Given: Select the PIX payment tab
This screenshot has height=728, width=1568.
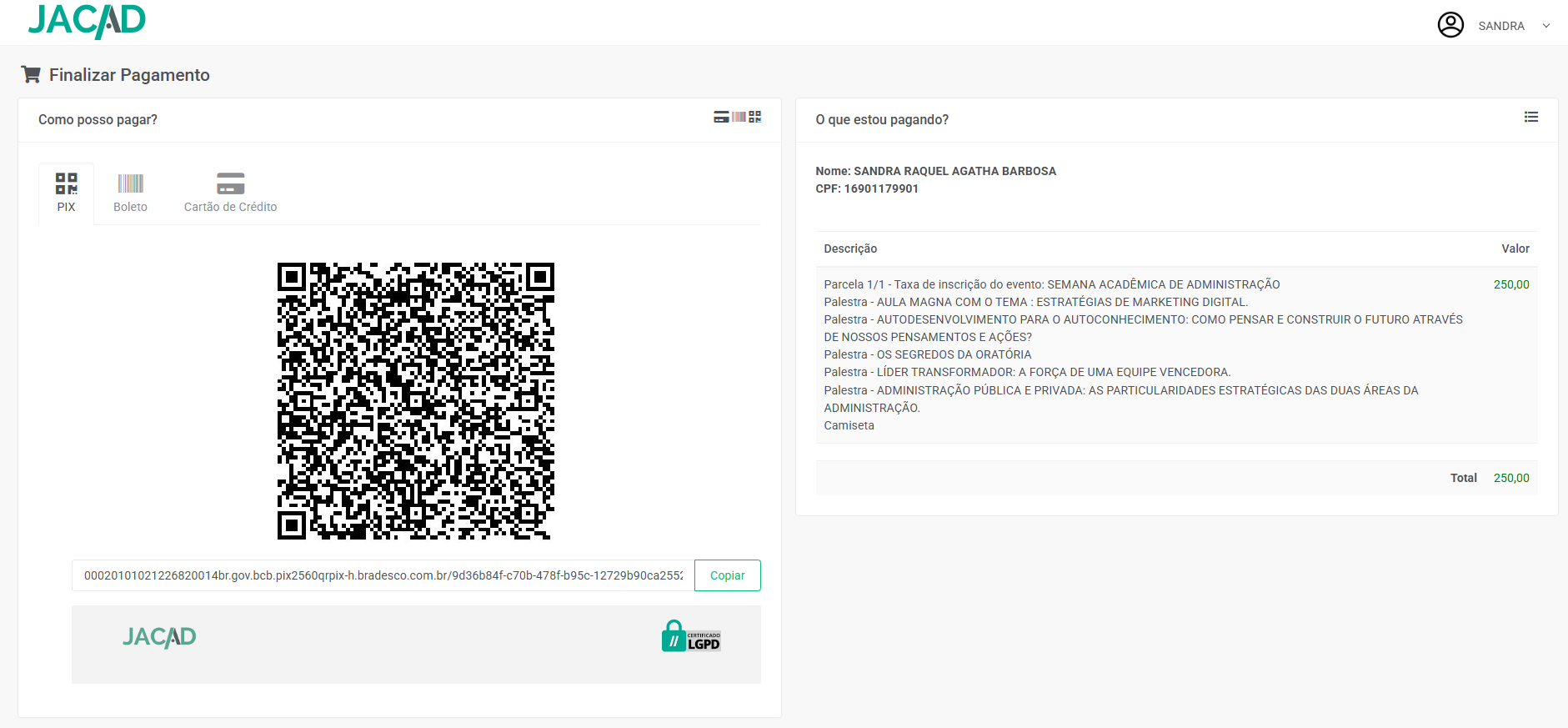Looking at the screenshot, I should [x=66, y=193].
